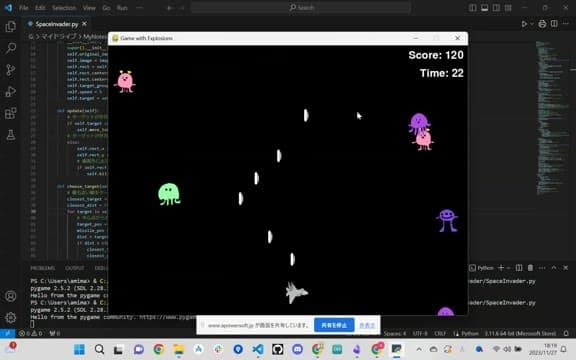This screenshot has height=360, width=576.
Task: Toggle the secondary side bar layout
Action: tap(496, 8)
